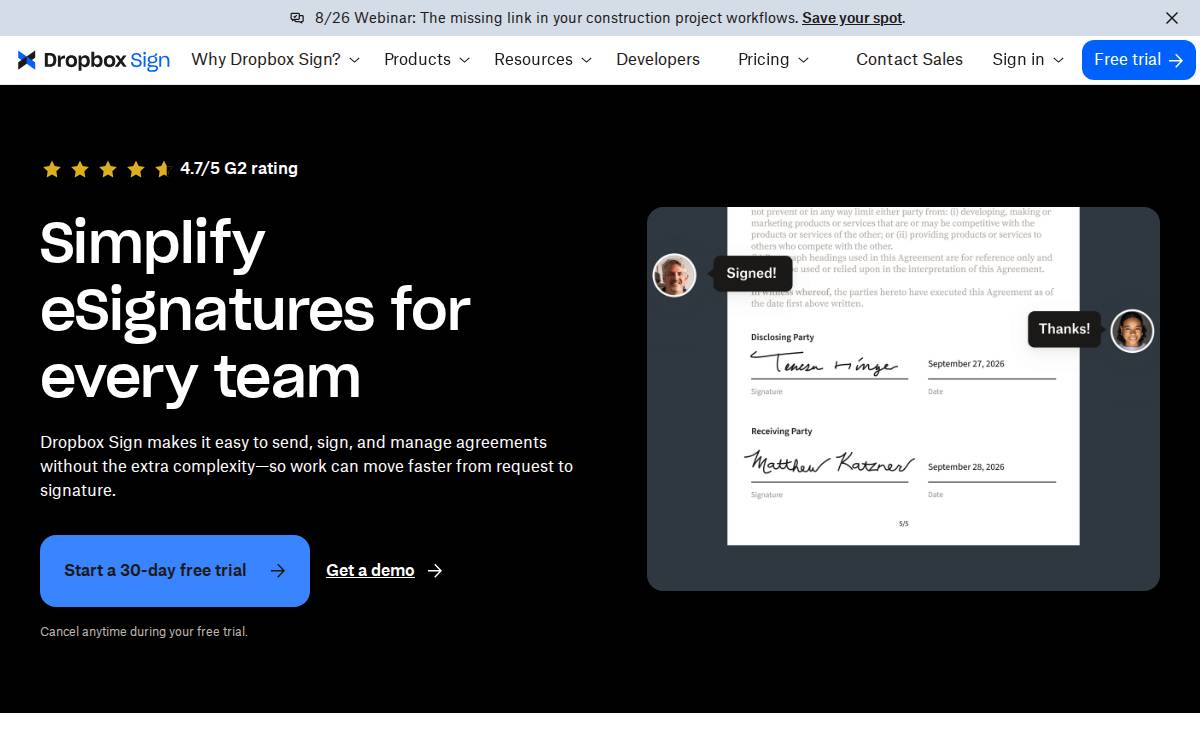This screenshot has height=750, width=1200.
Task: Click the "Disclosing Party" label in document
Action: (x=783, y=337)
